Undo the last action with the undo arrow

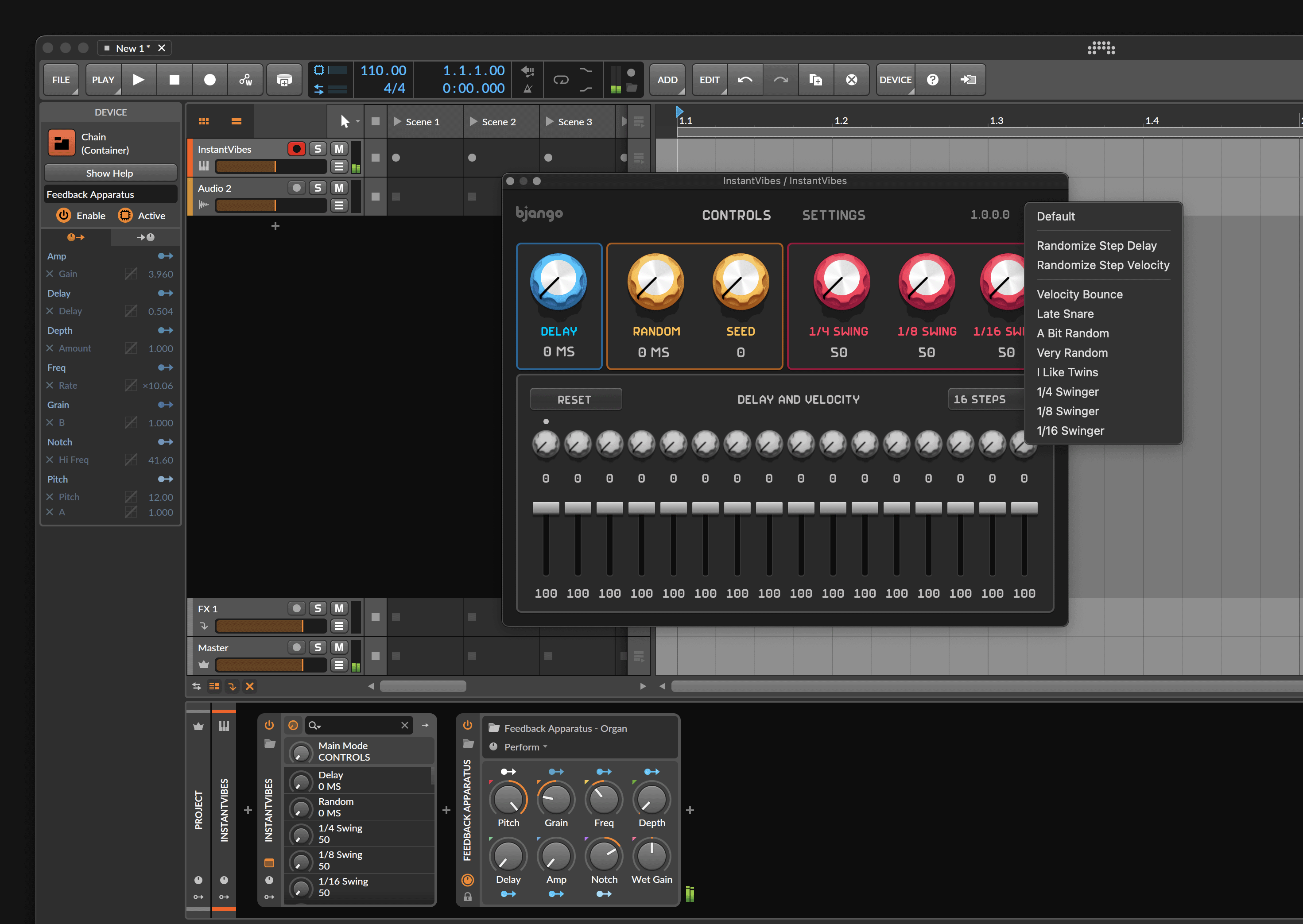(745, 80)
